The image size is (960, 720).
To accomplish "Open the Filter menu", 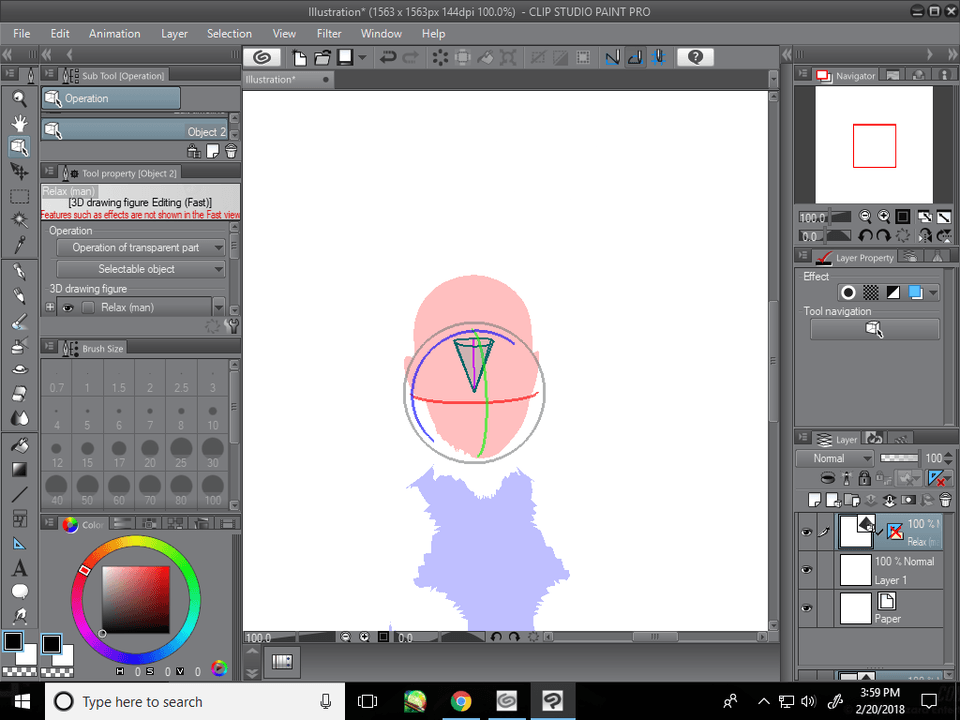I will pos(329,33).
